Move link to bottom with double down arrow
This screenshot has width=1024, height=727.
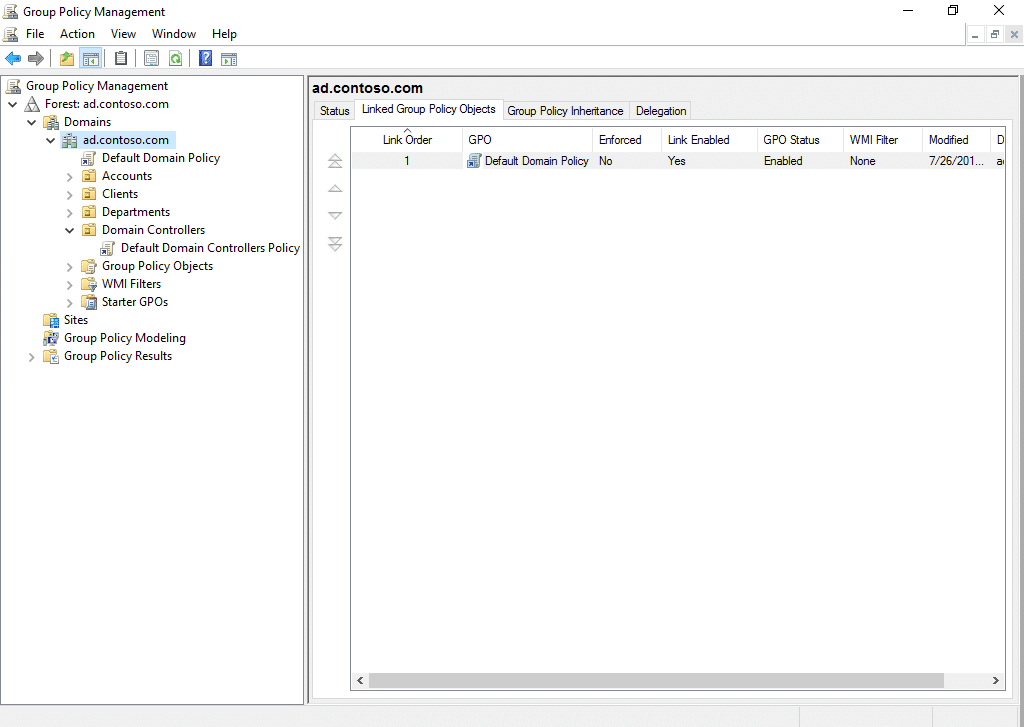335,244
